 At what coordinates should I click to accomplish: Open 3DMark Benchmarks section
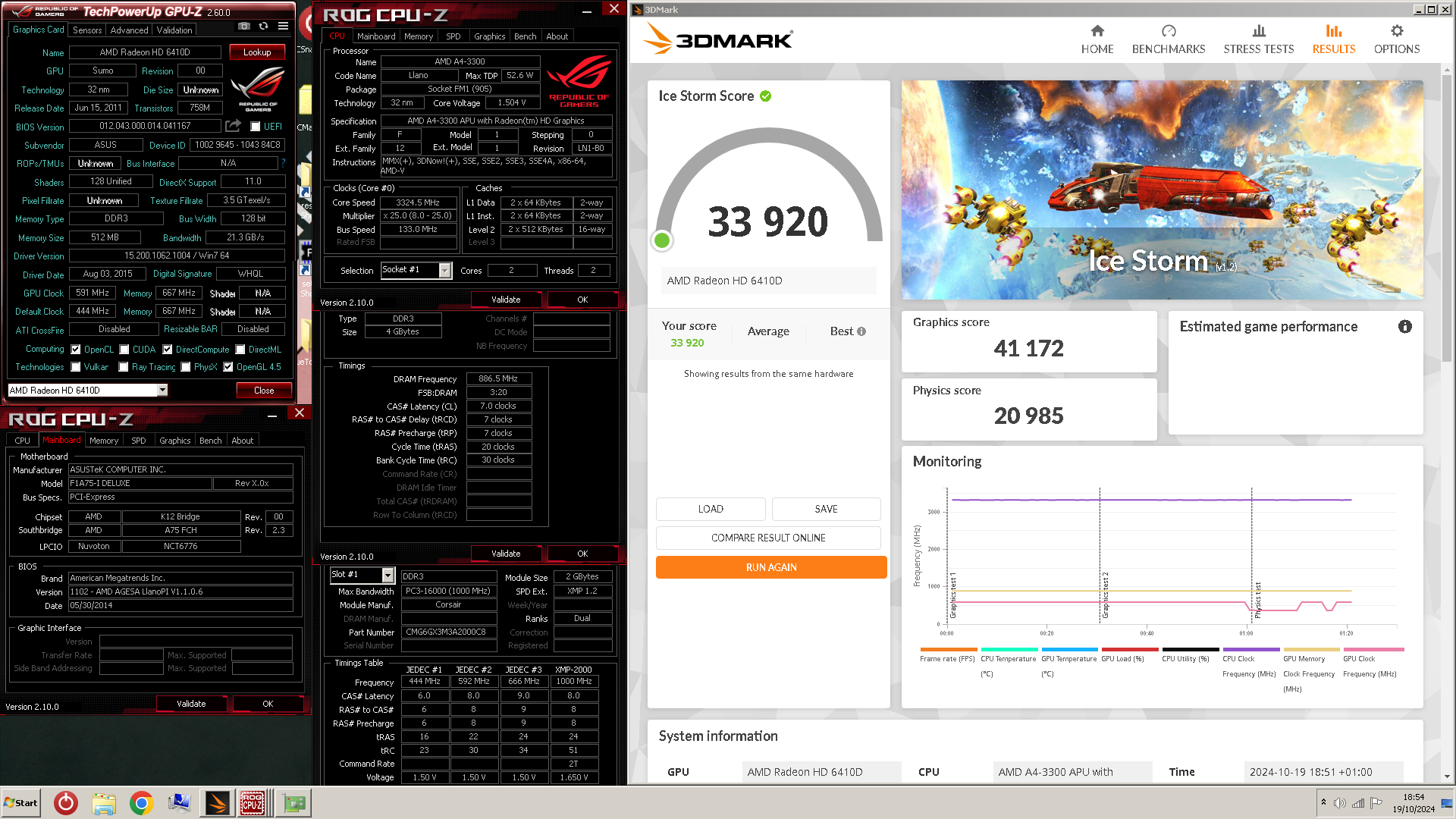pos(1169,39)
